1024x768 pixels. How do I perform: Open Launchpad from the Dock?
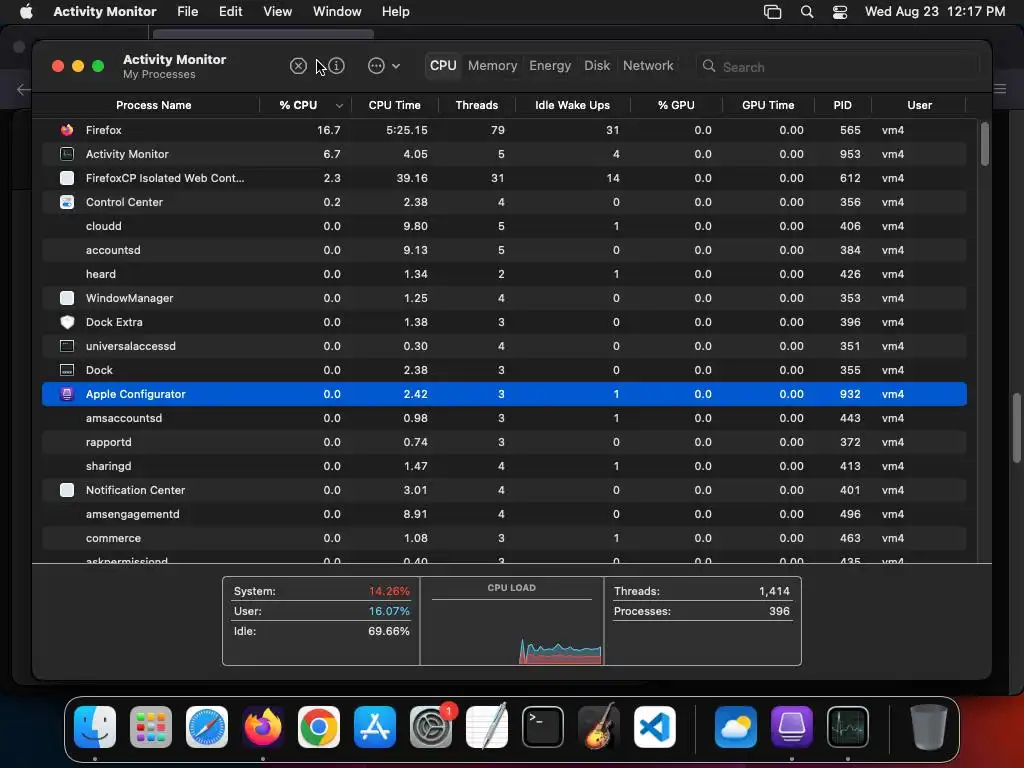pyautogui.click(x=151, y=727)
